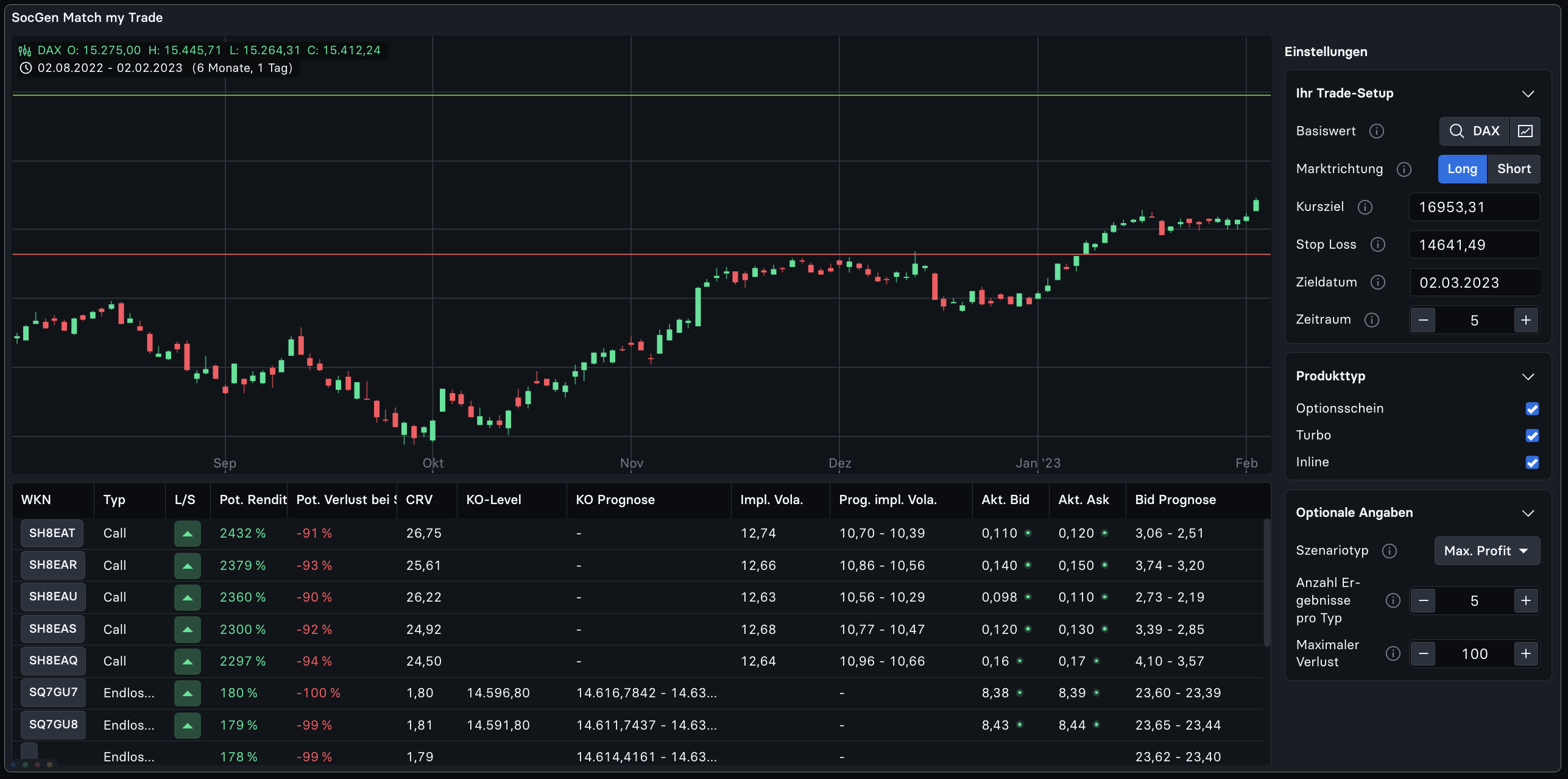Viewport: 1568px width, 779px height.
Task: Click the Kursziel input field 16953,31
Action: coord(1474,207)
